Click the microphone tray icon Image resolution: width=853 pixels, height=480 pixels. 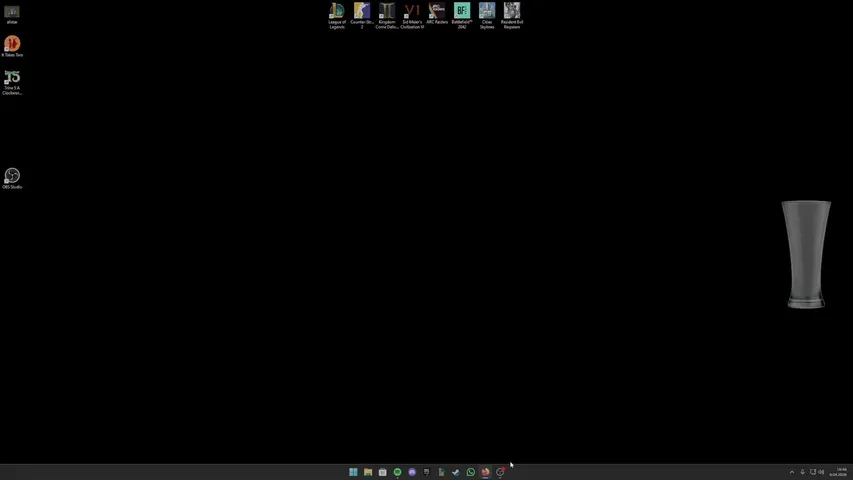click(802, 472)
